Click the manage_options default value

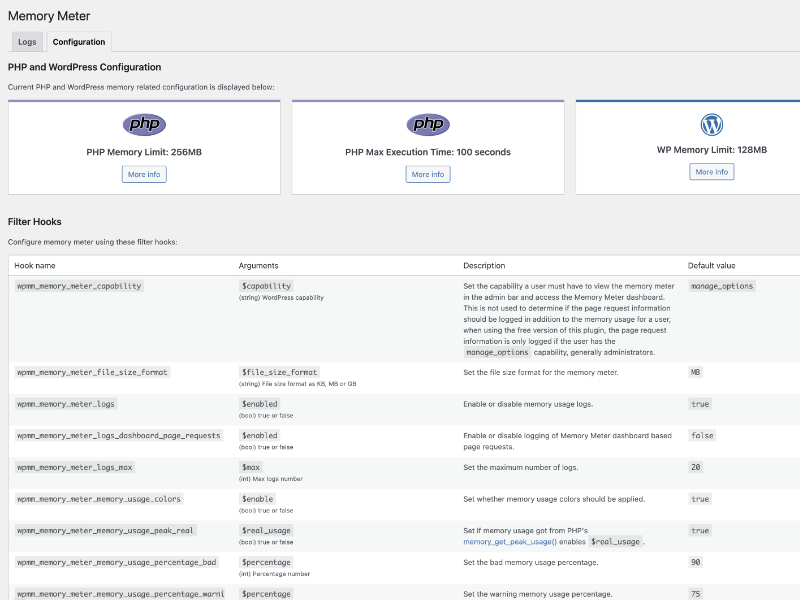(722, 286)
